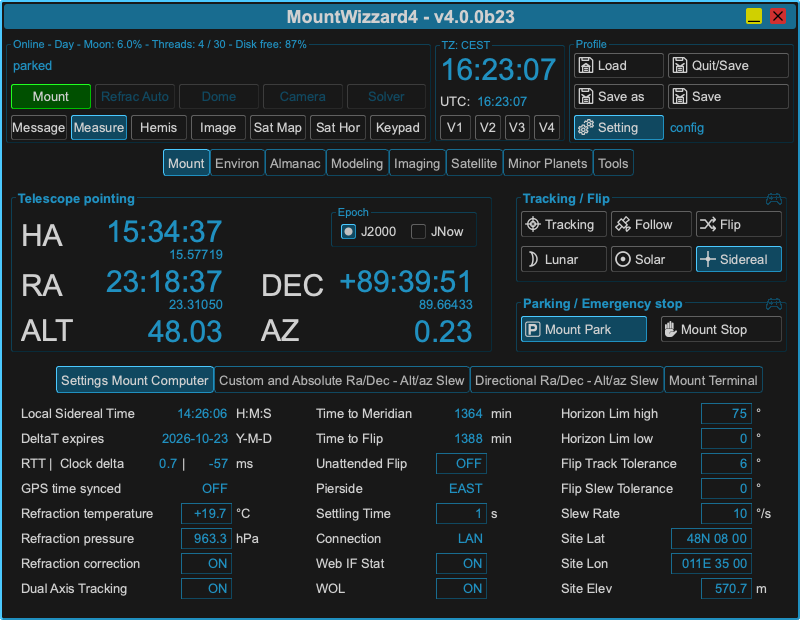This screenshot has height=620, width=800.
Task: Select Settings Mount Computer tab
Action: 135,380
